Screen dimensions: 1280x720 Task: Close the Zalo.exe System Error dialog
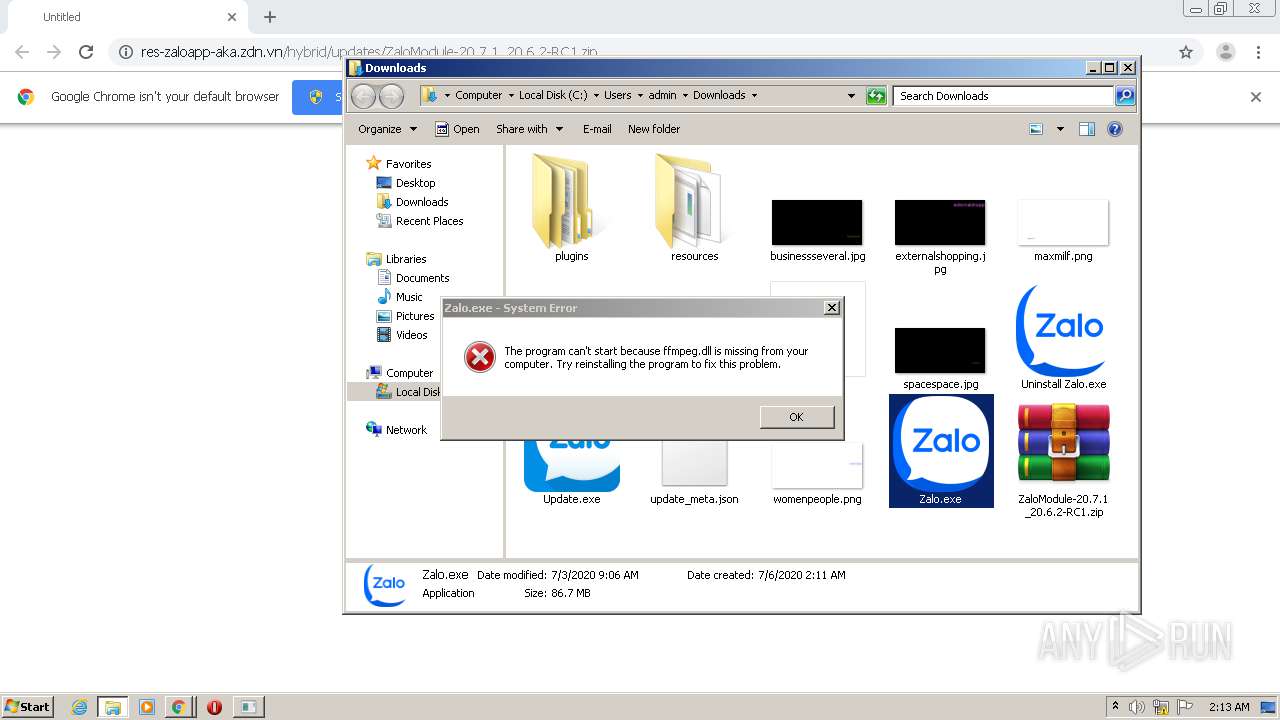[831, 308]
